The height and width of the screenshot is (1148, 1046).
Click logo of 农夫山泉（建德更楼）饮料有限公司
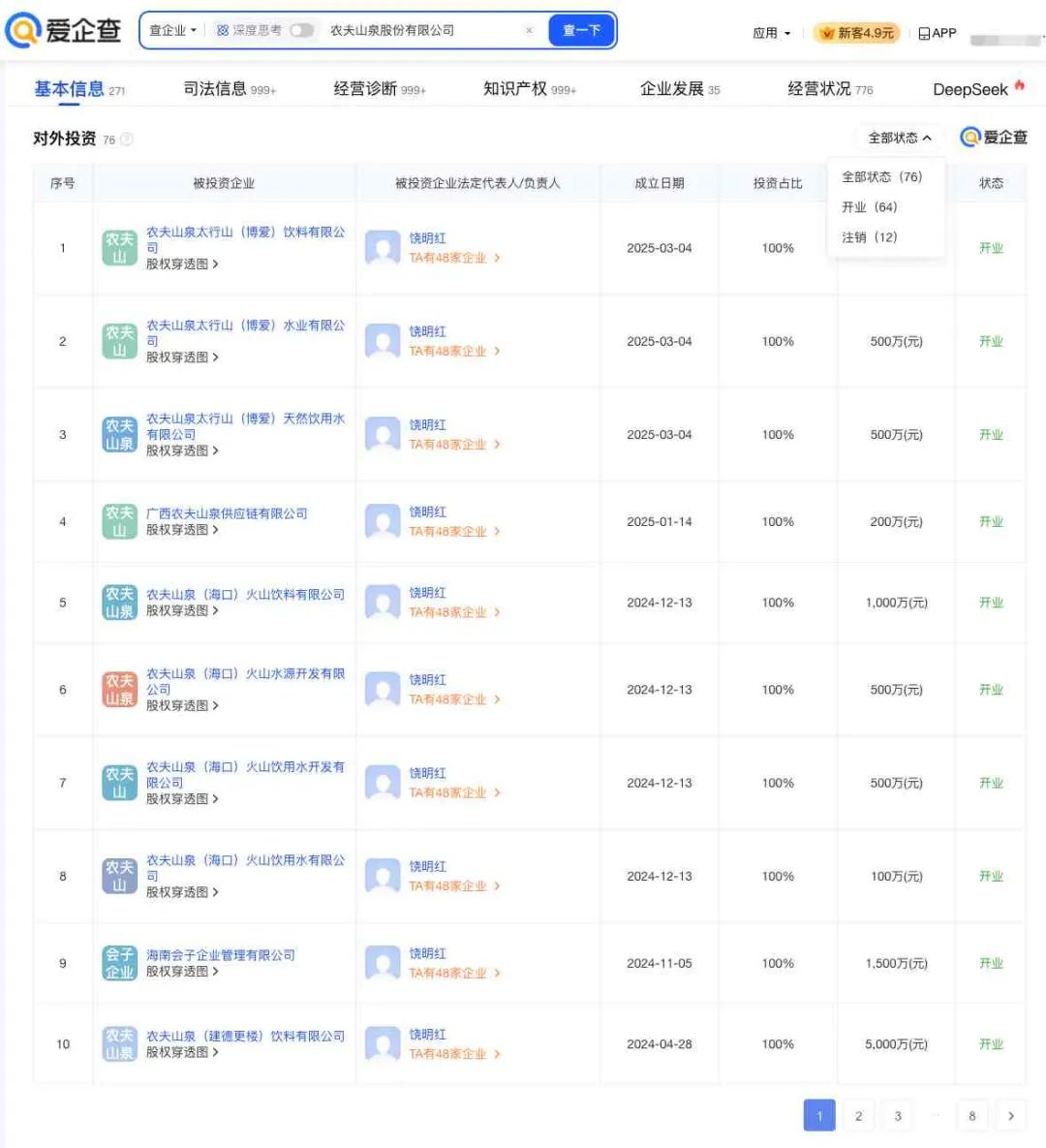click(x=119, y=1044)
